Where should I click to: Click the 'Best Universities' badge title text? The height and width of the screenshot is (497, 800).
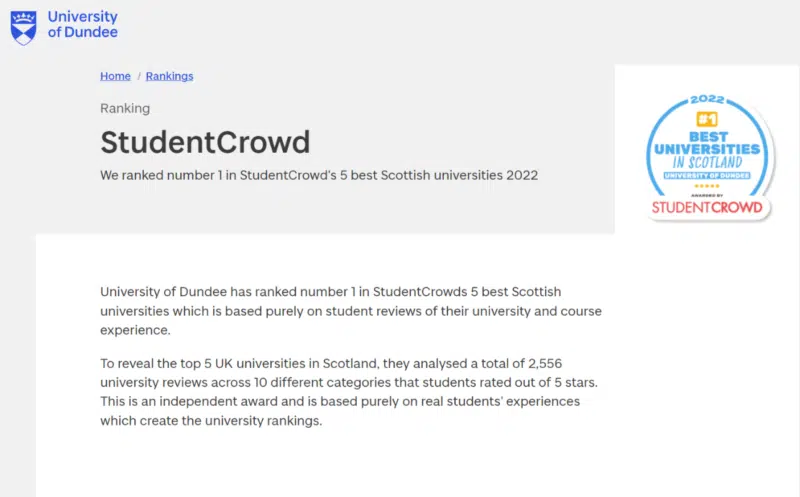pyautogui.click(x=707, y=141)
